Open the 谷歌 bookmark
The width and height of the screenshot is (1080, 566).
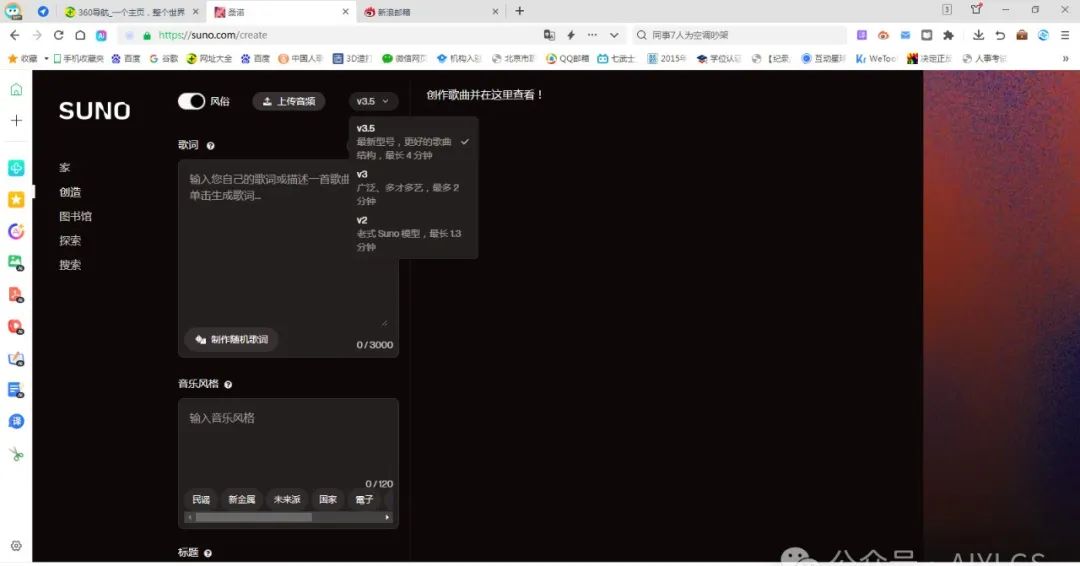coord(164,59)
